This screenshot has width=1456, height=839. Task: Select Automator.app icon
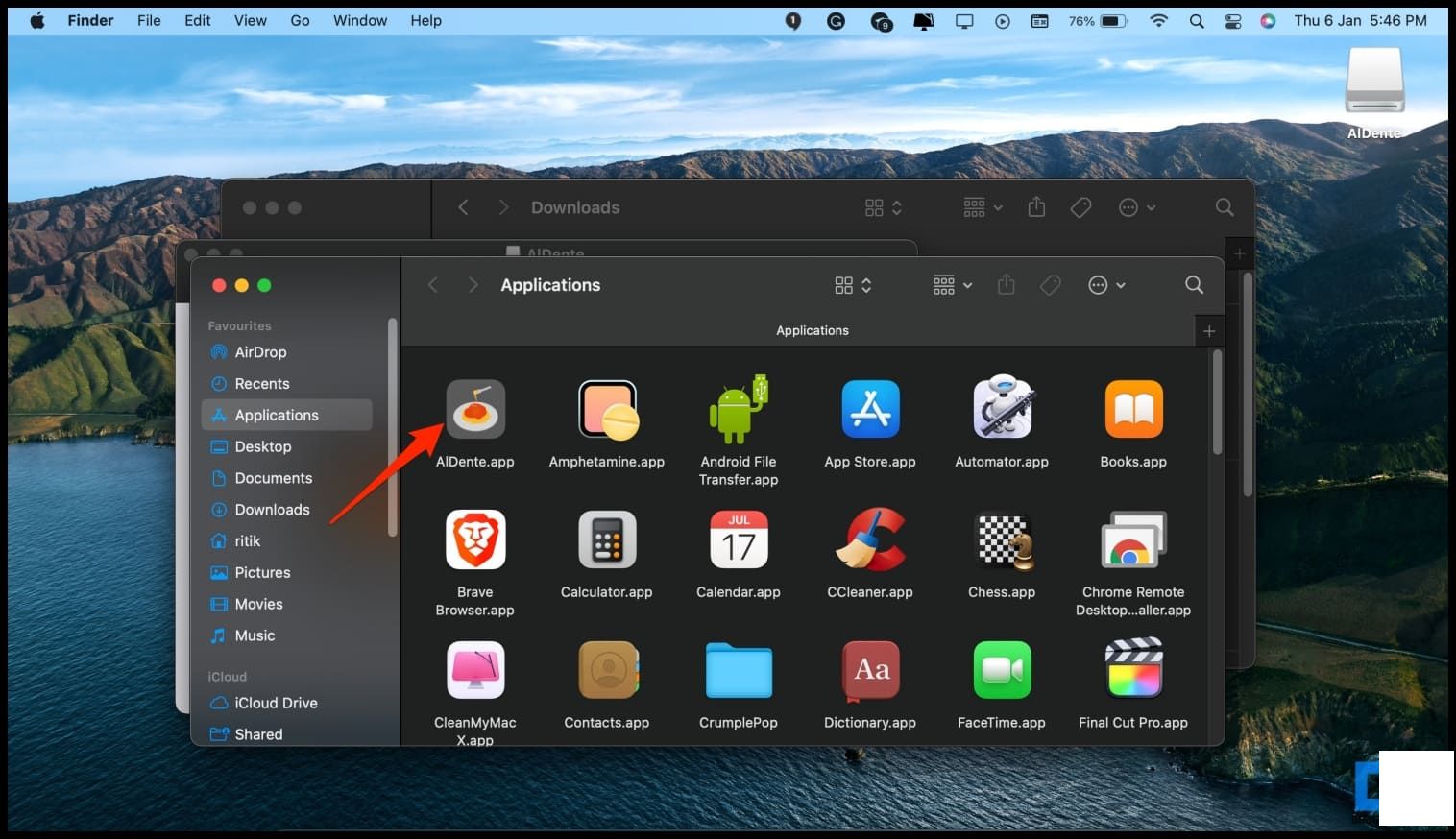tap(1002, 407)
